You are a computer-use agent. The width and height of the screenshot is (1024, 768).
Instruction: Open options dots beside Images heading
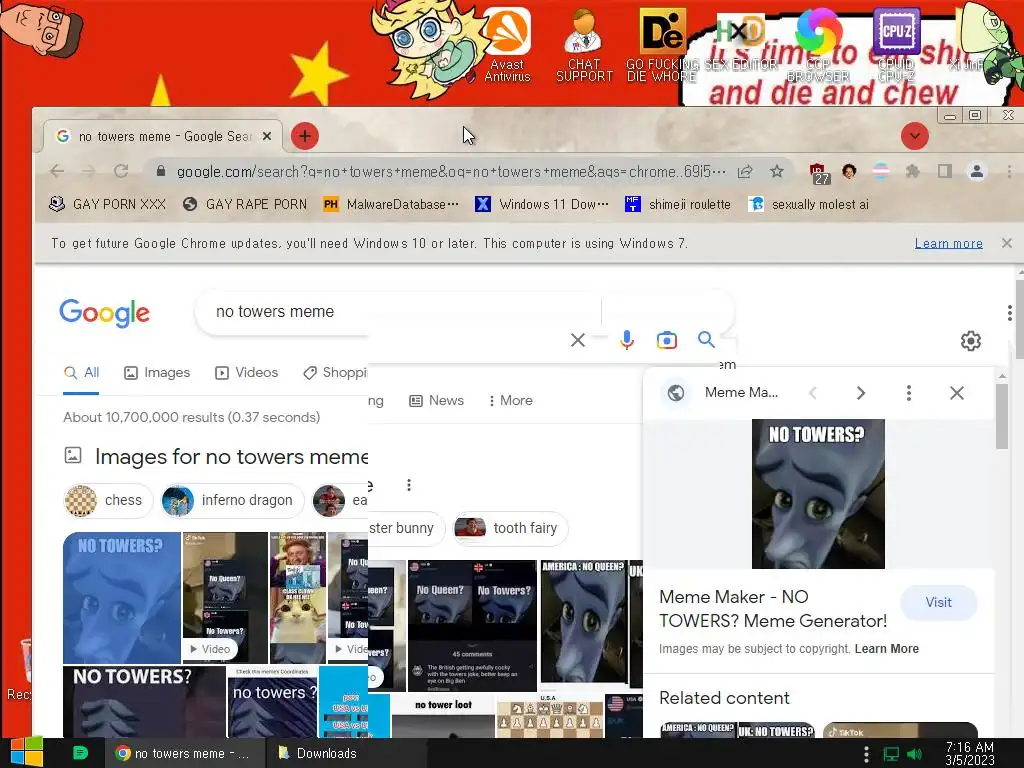pos(409,485)
